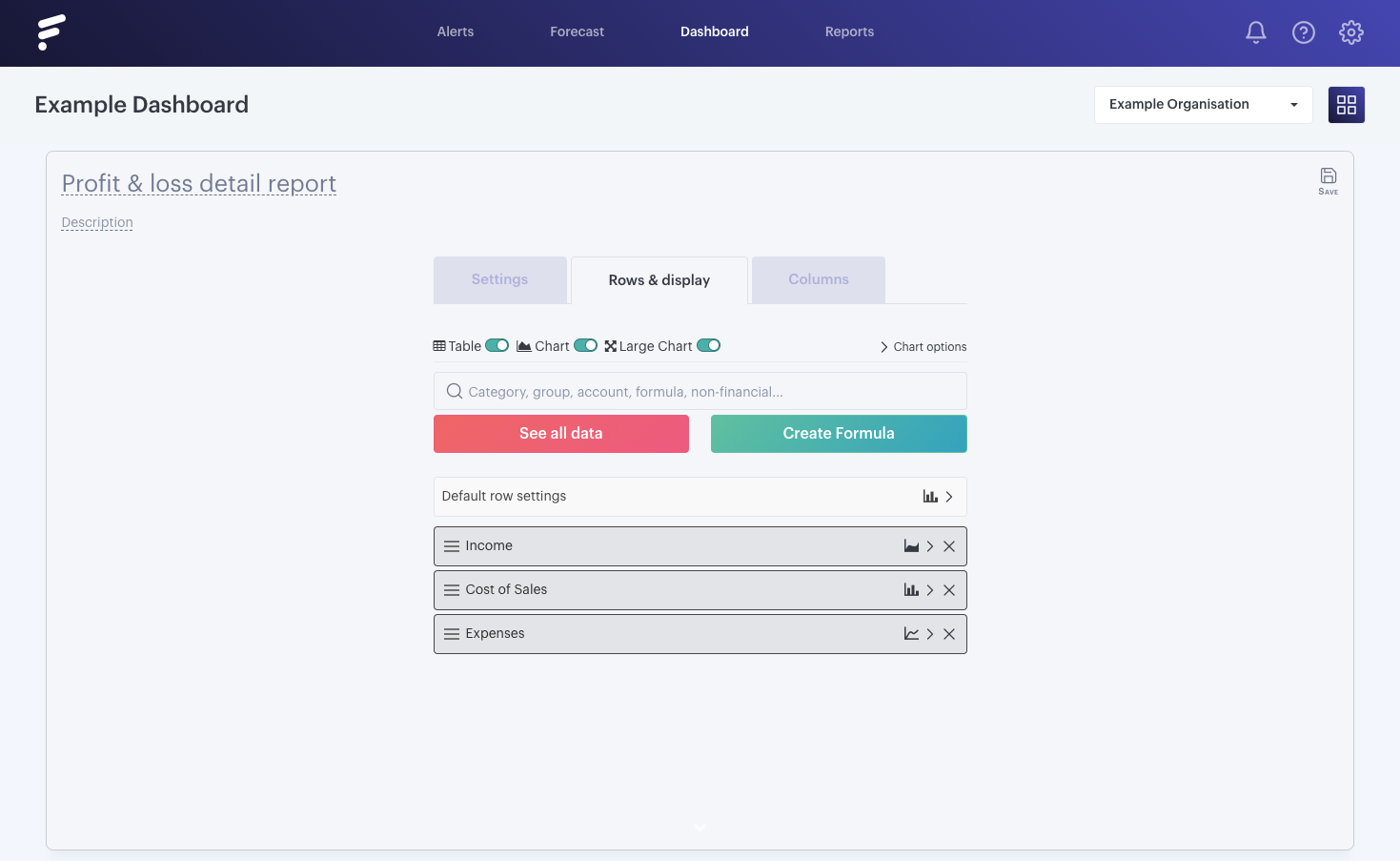Click the Expenses row label
The height and width of the screenshot is (861, 1400).
click(495, 633)
